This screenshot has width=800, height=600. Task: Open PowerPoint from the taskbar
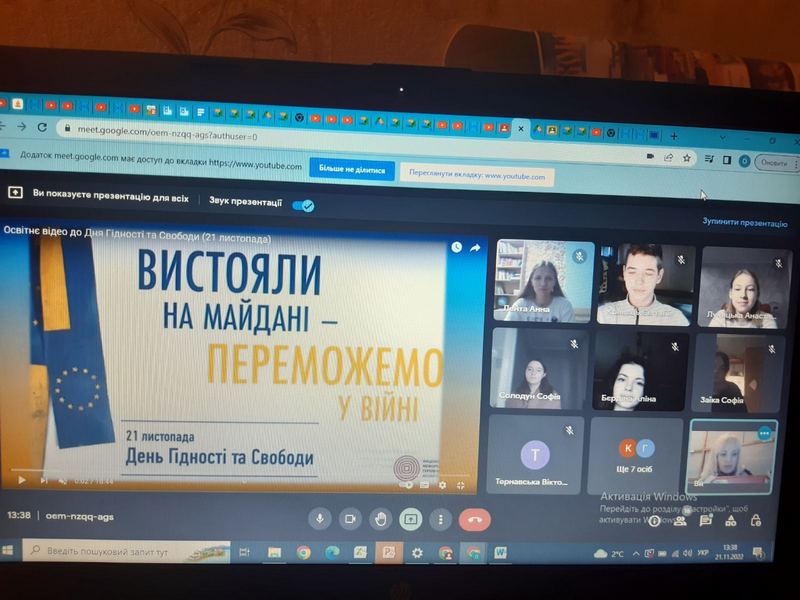coord(389,553)
